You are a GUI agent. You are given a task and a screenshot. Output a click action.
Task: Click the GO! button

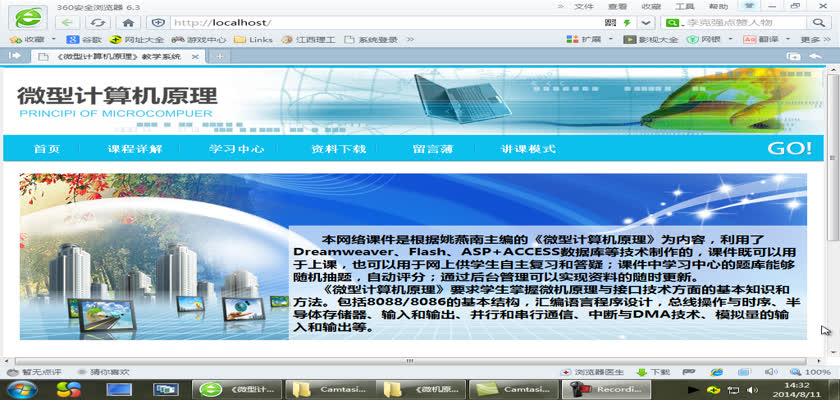click(x=790, y=148)
